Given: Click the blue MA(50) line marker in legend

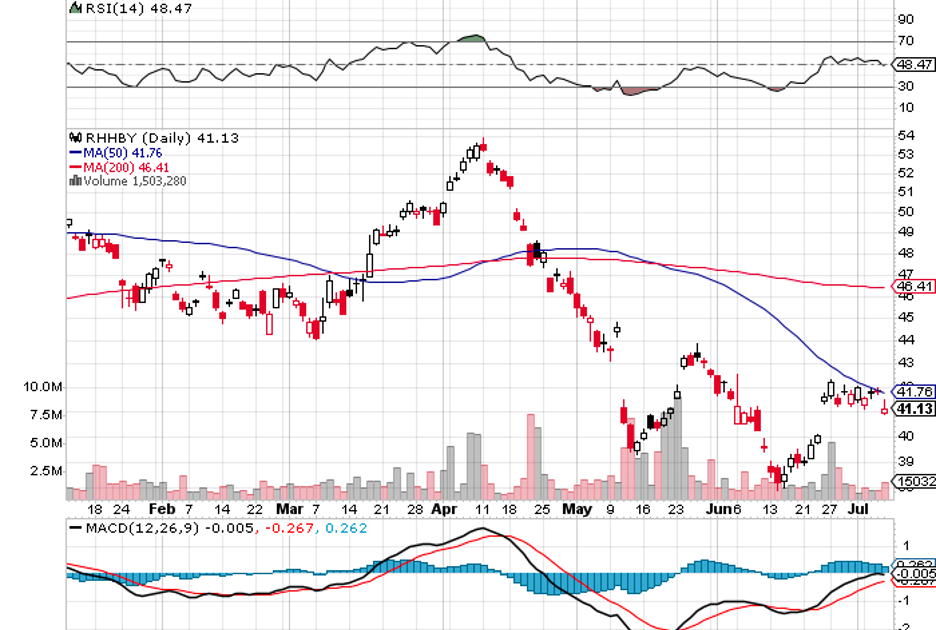Looking at the screenshot, I should (x=75, y=152).
